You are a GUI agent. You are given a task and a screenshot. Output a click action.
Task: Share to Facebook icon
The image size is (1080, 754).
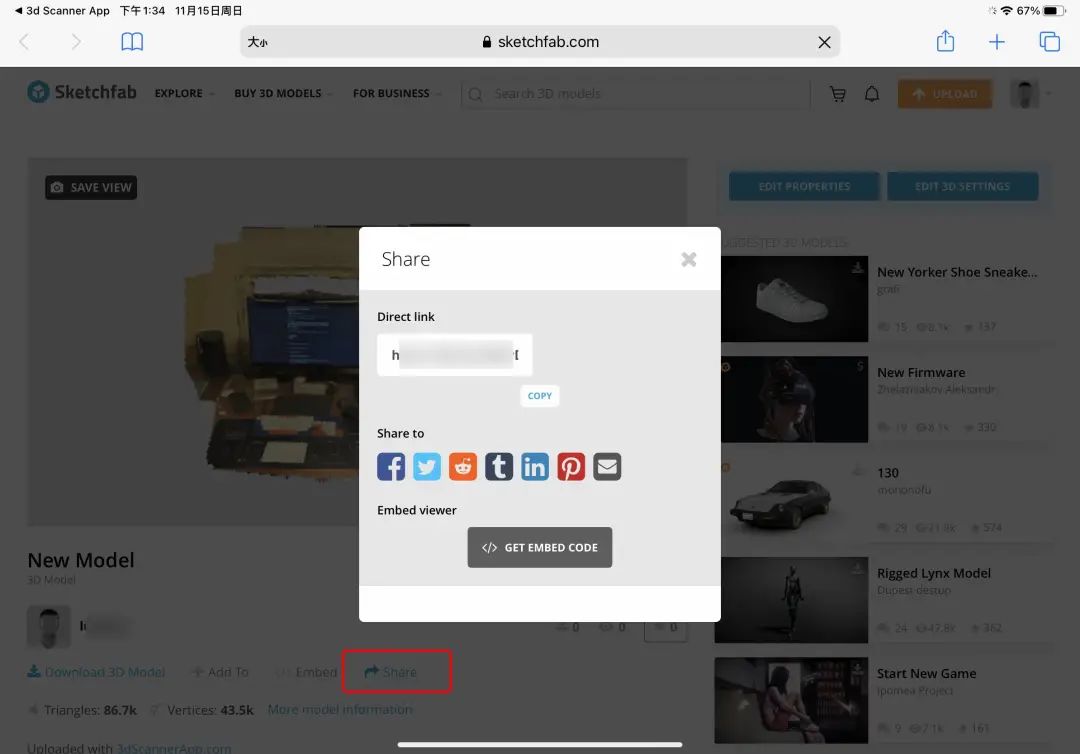(x=391, y=466)
